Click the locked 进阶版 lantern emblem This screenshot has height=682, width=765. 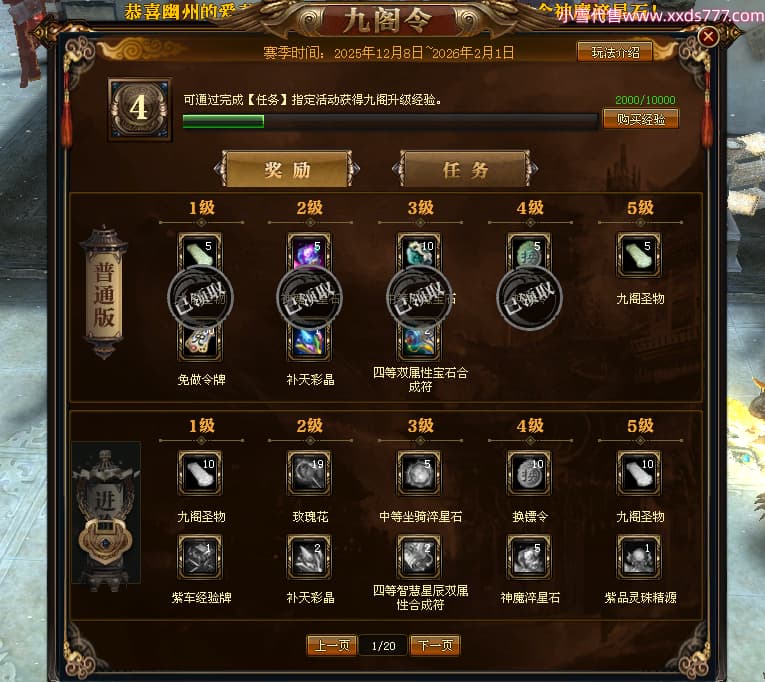pos(106,512)
